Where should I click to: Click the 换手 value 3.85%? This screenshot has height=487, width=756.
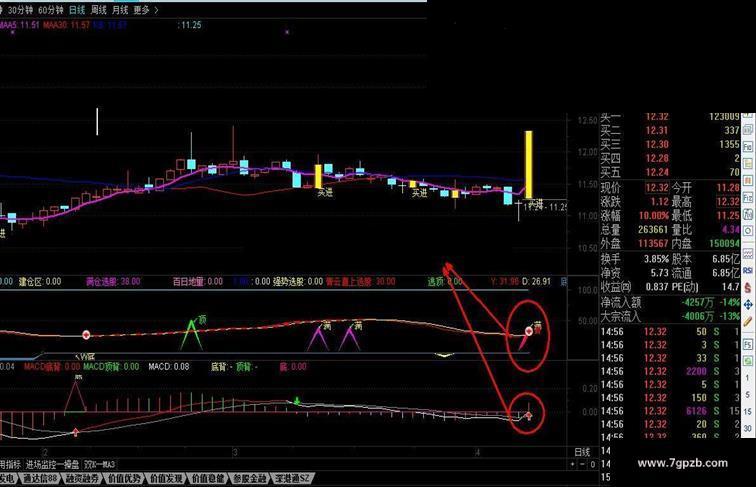click(x=656, y=259)
